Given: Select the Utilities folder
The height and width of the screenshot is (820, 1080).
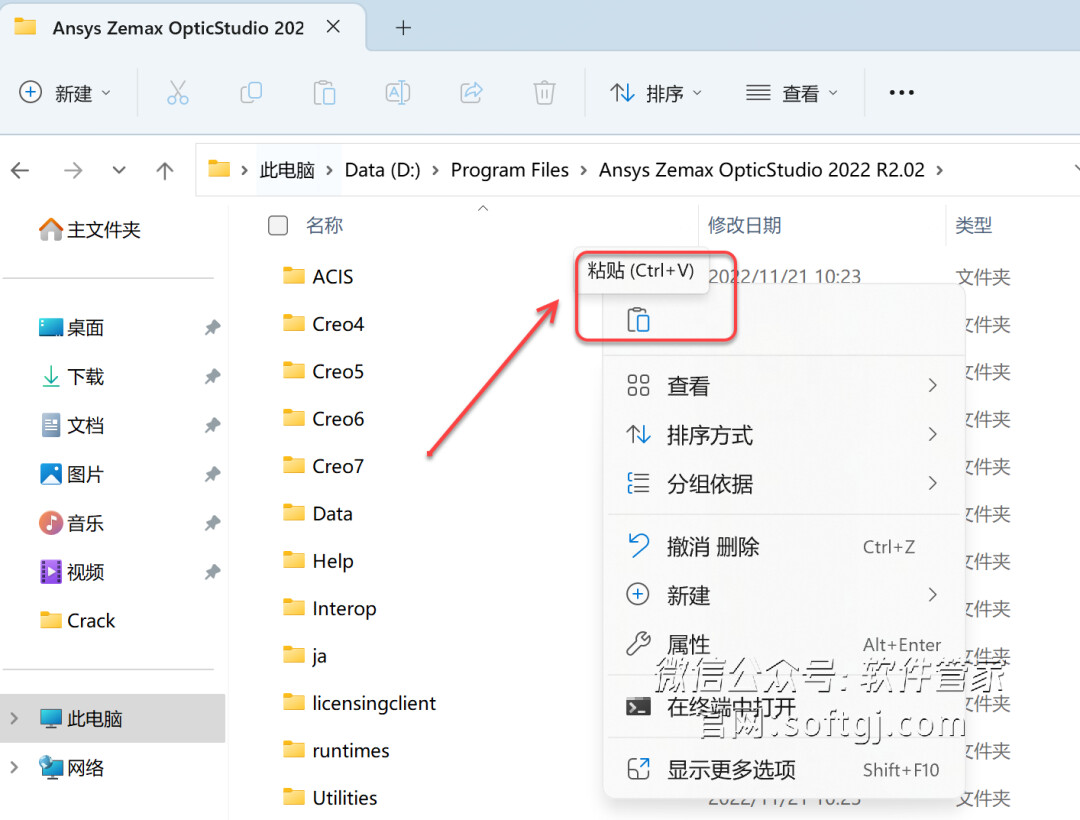Looking at the screenshot, I should click(330, 797).
